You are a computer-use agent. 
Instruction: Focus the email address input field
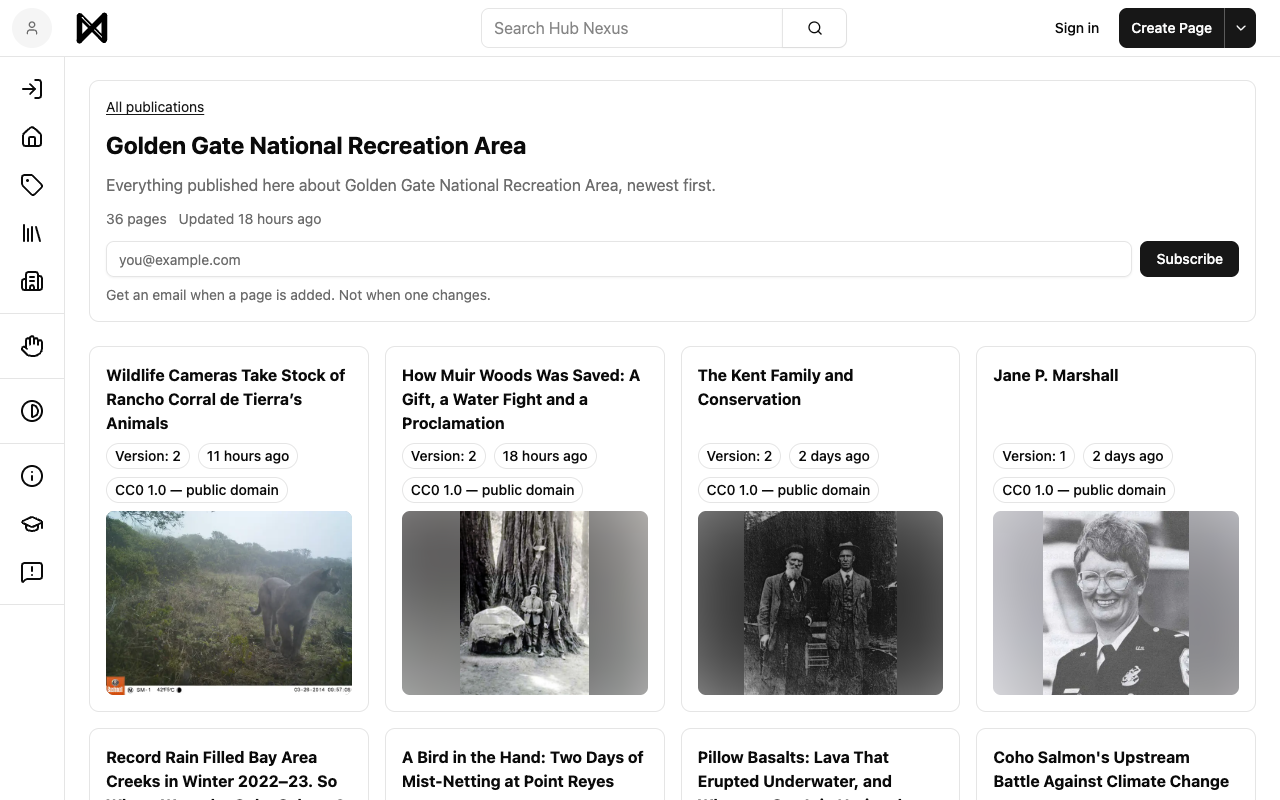click(619, 259)
